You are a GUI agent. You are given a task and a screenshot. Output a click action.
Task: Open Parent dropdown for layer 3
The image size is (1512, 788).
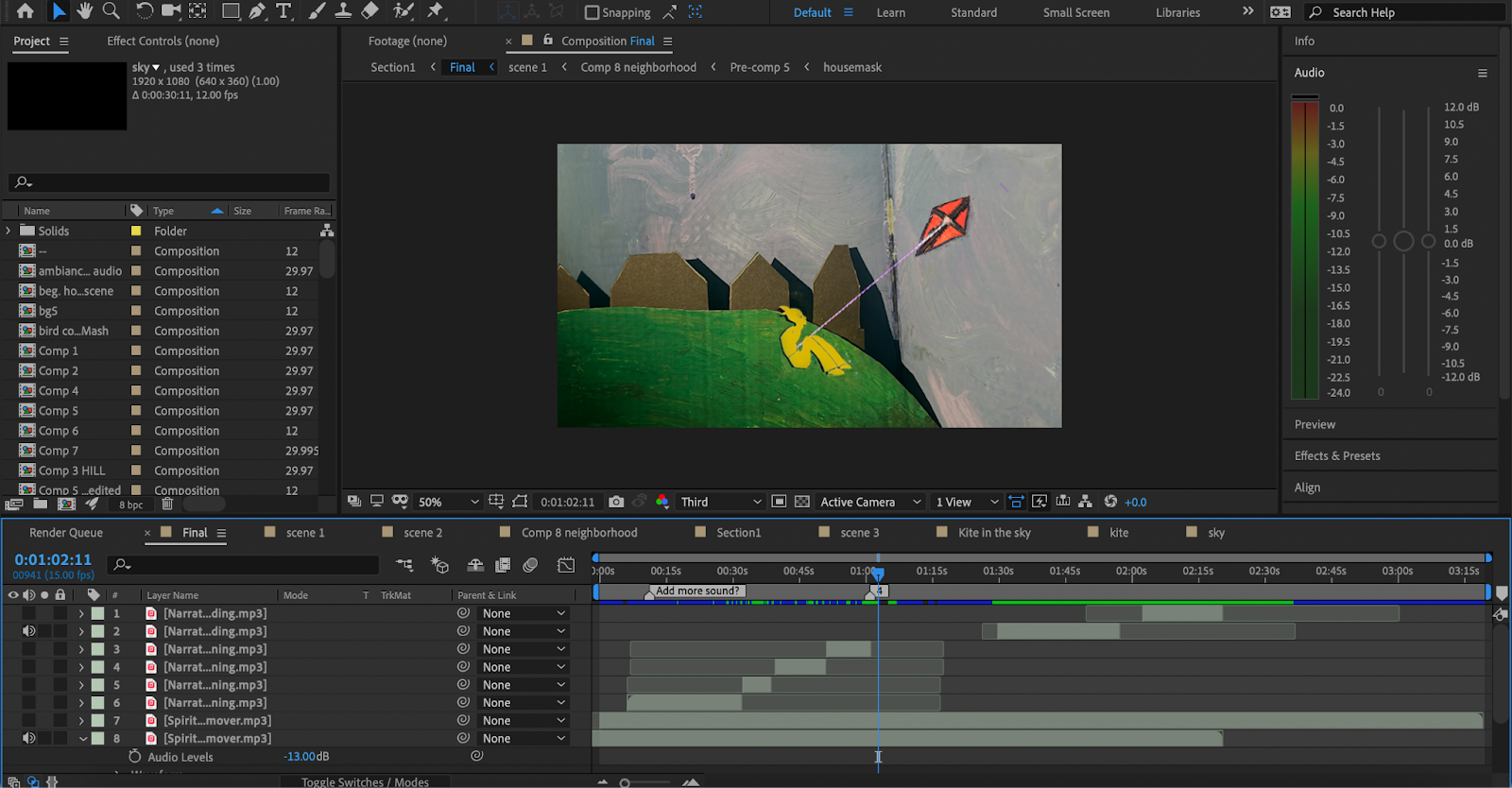(x=524, y=649)
